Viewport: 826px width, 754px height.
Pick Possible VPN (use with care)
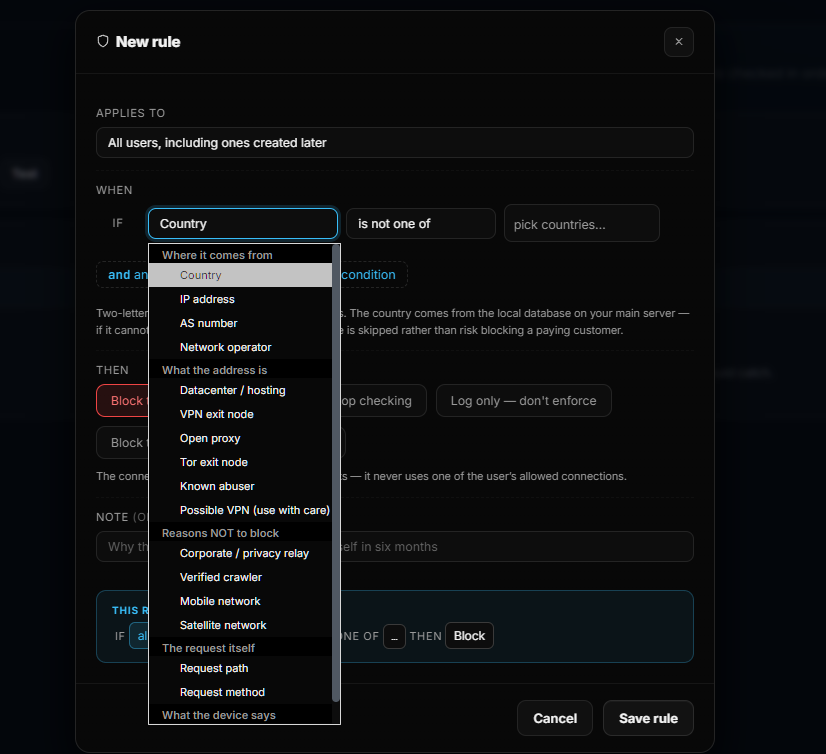[240, 510]
